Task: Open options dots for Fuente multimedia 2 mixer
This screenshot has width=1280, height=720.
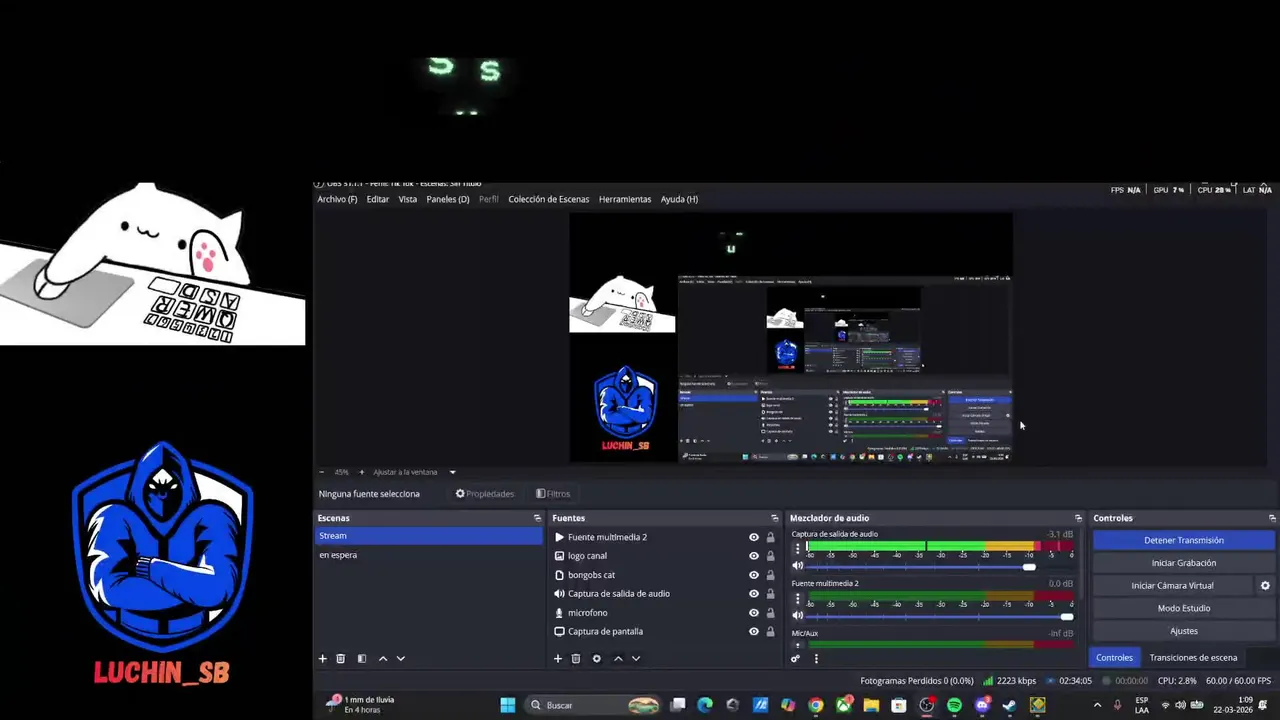Action: pyautogui.click(x=798, y=599)
